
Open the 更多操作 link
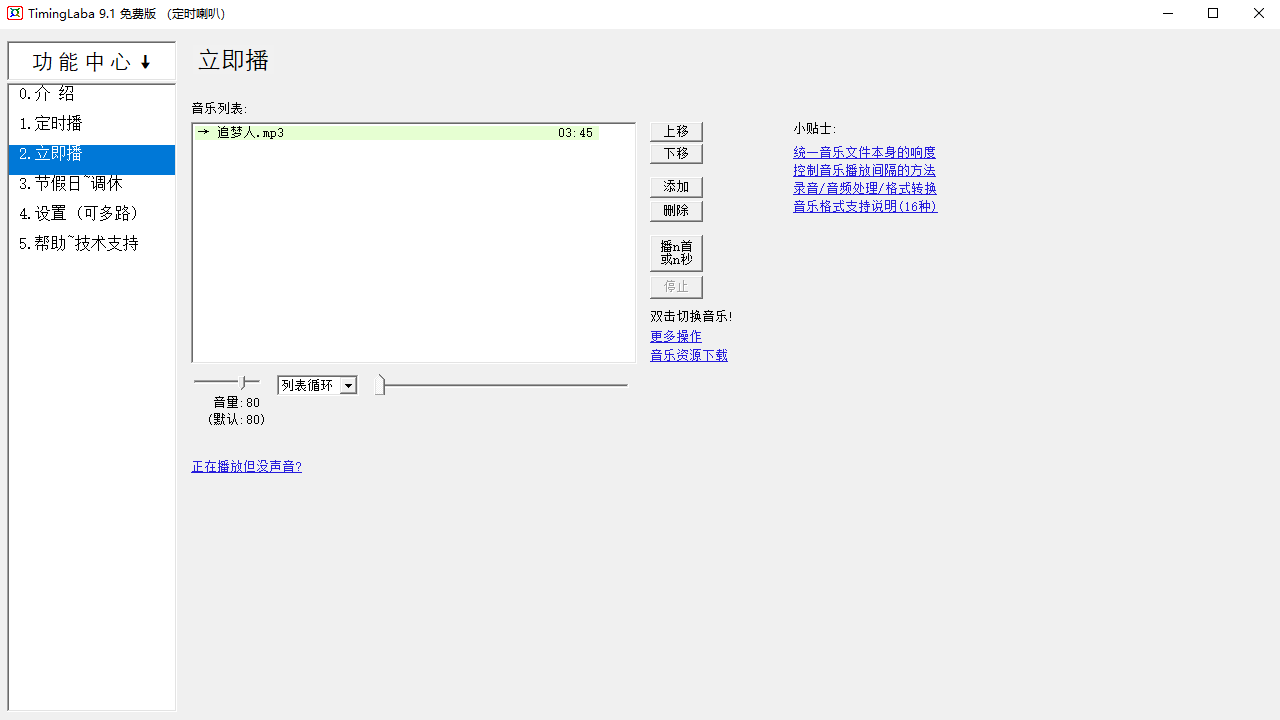pos(676,337)
